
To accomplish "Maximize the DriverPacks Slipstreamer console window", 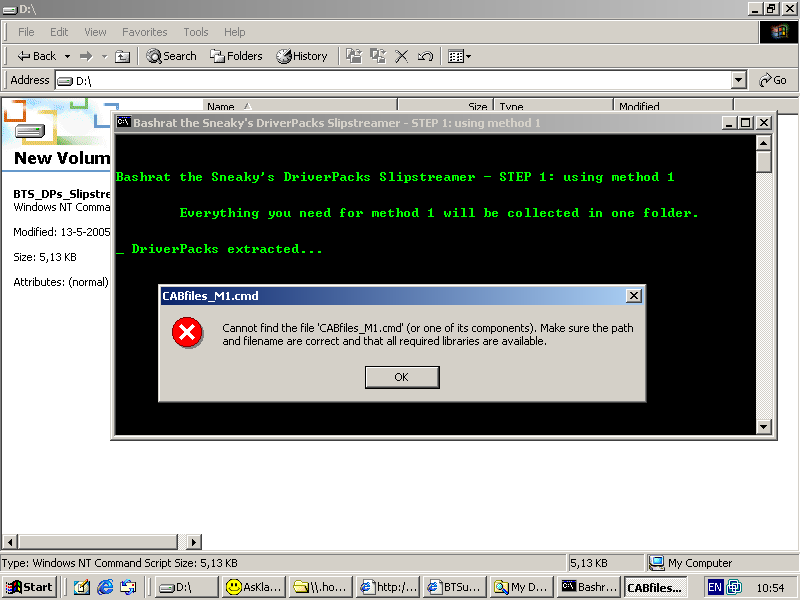I will tap(745, 123).
